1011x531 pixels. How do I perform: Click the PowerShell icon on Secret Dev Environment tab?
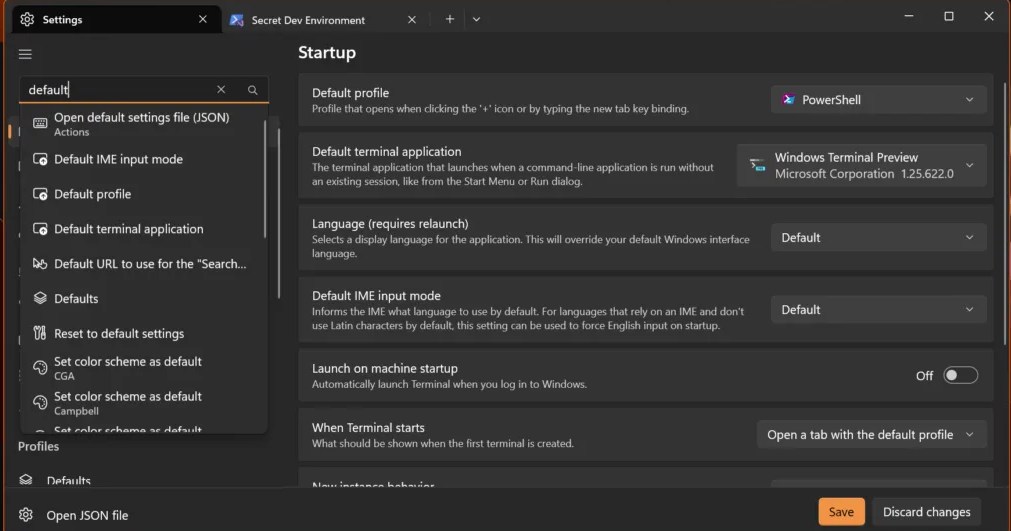[x=237, y=20]
